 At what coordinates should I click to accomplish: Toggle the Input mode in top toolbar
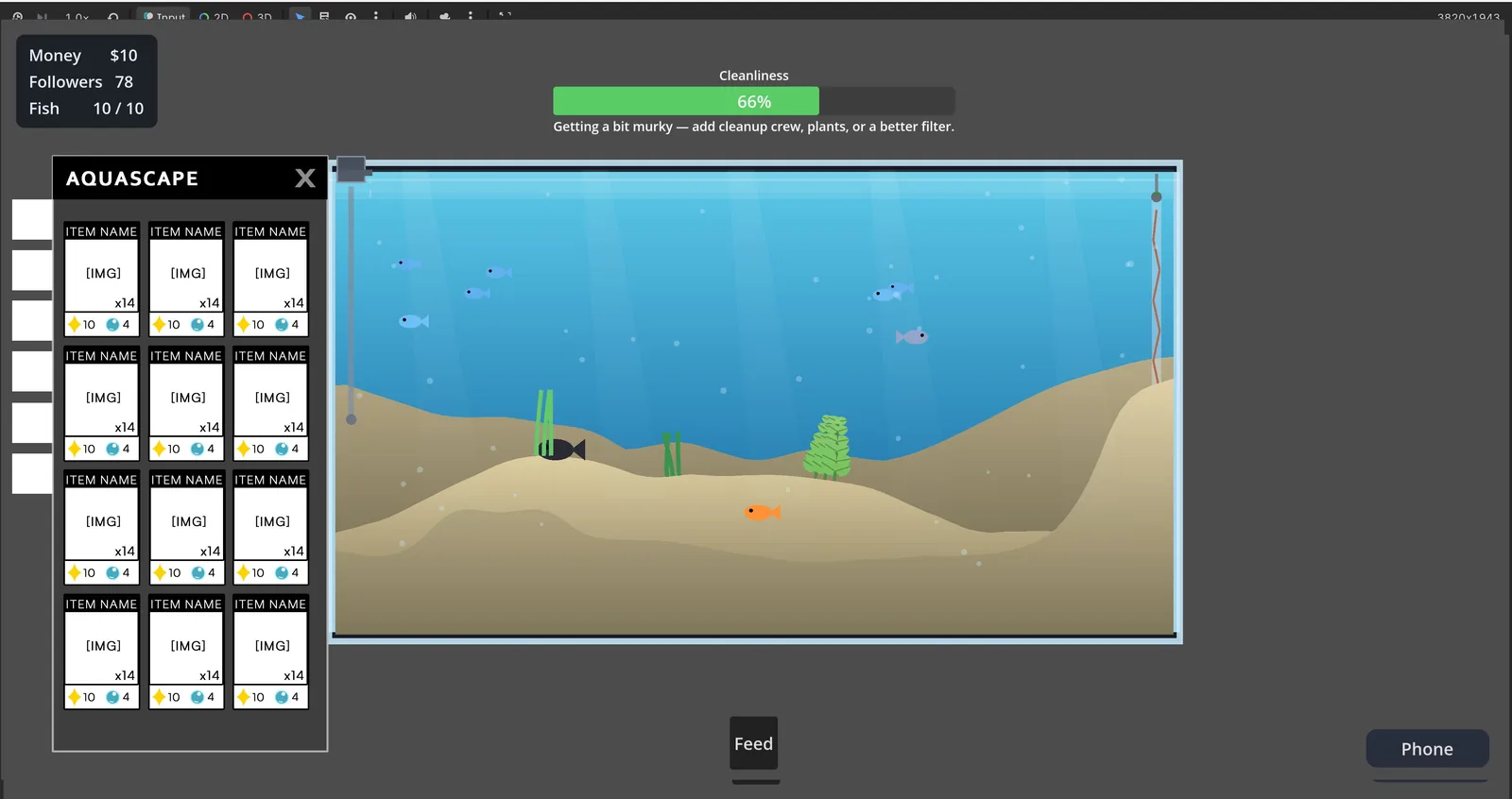(x=164, y=16)
